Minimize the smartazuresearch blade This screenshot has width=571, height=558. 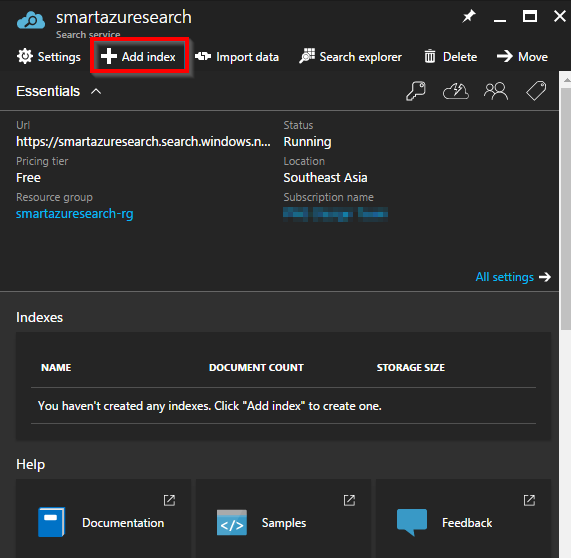pyautogui.click(x=500, y=20)
